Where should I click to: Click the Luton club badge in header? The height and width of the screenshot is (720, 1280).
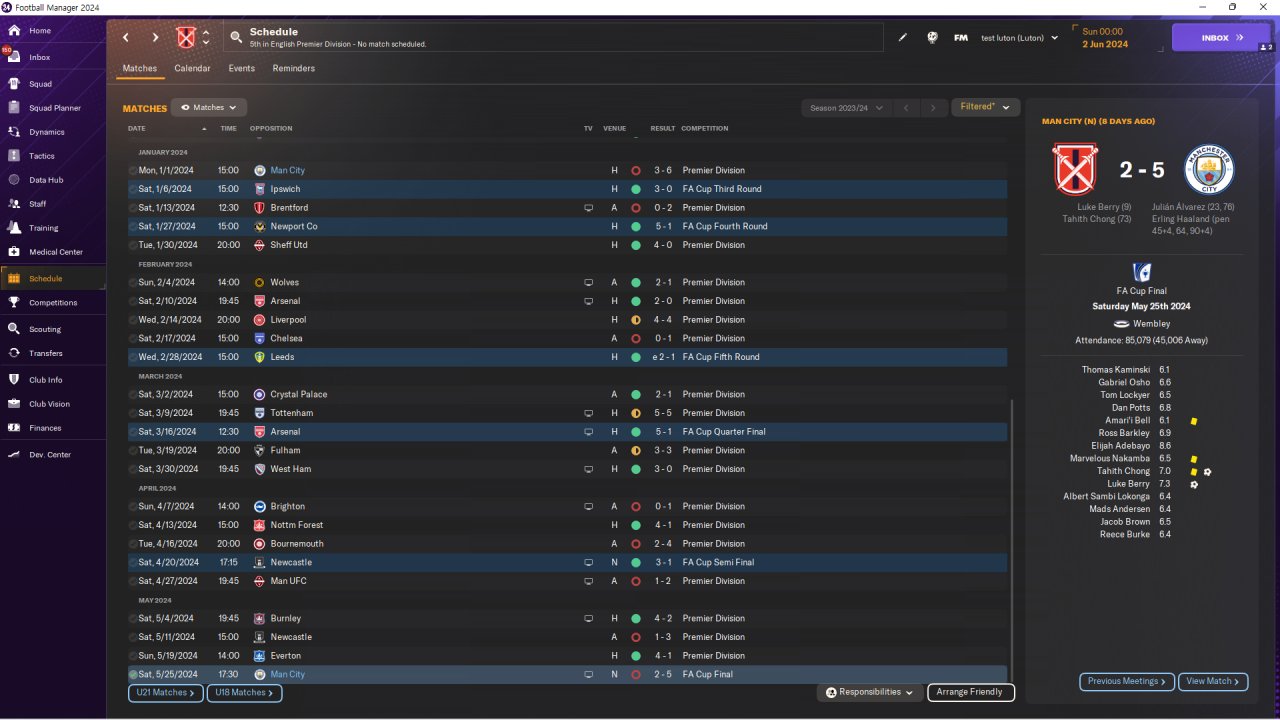[186, 38]
